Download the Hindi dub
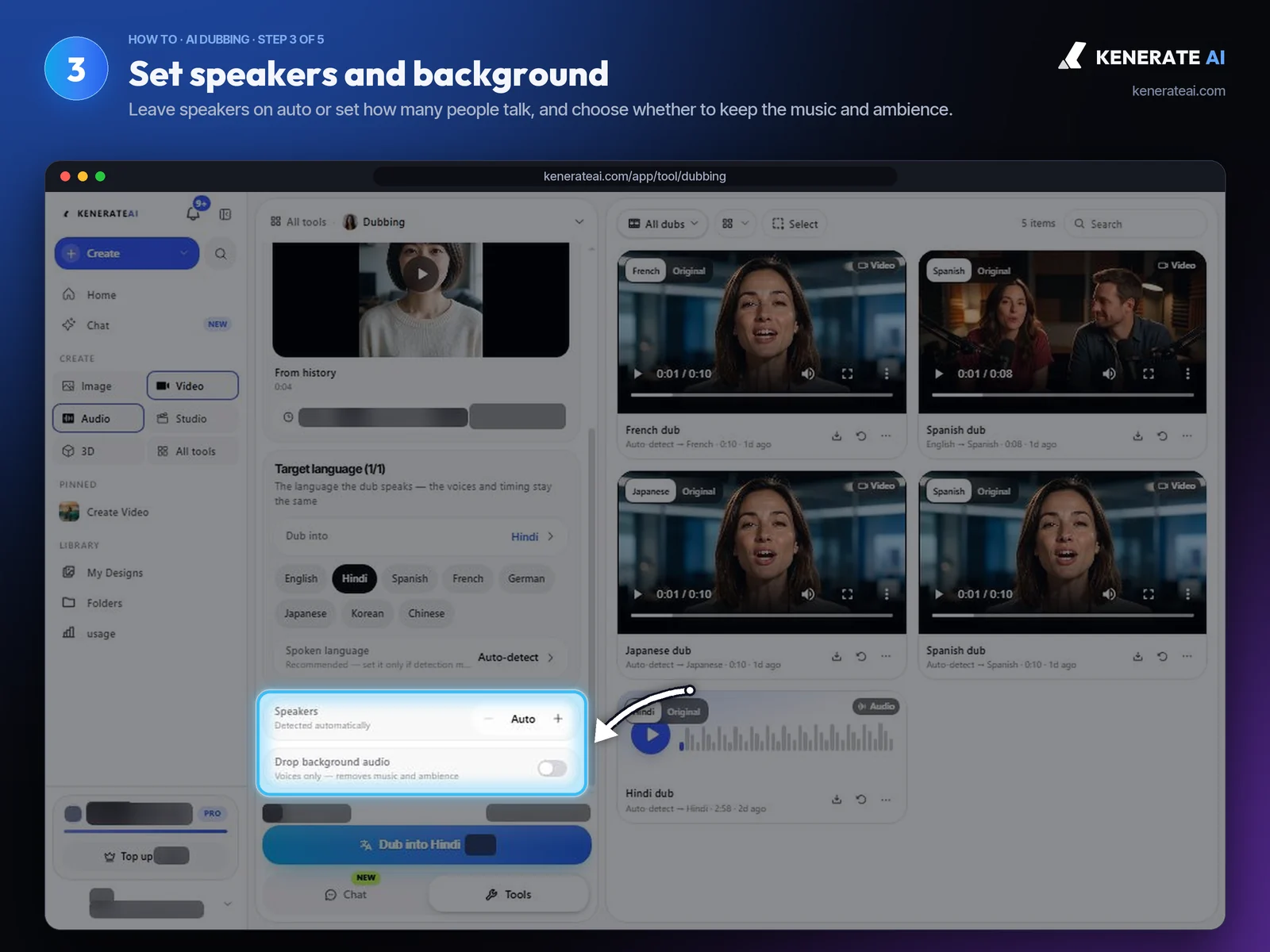The width and height of the screenshot is (1270, 952). (x=837, y=800)
